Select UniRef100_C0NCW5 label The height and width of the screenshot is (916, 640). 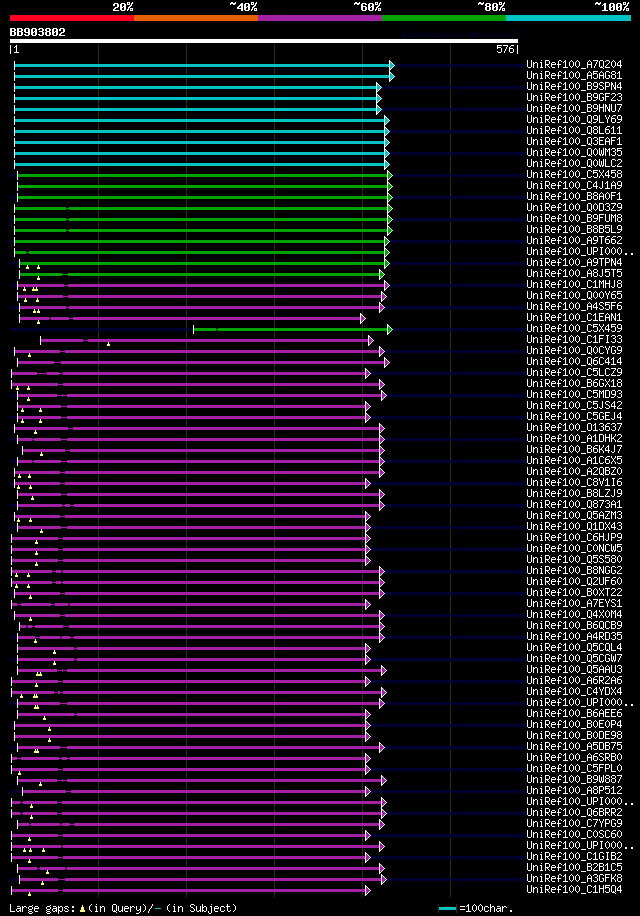(574, 548)
